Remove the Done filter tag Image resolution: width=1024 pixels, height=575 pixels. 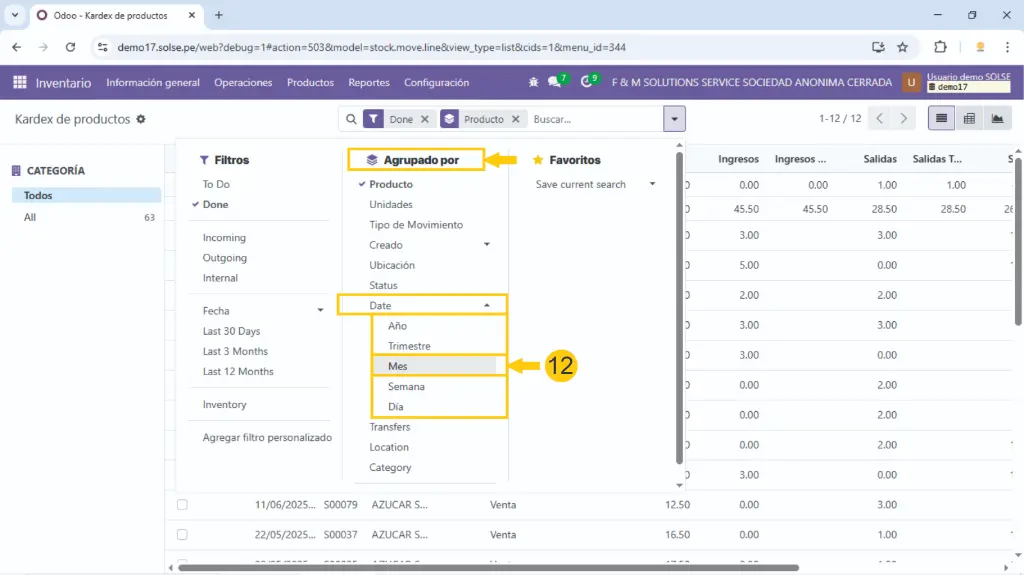point(425,119)
